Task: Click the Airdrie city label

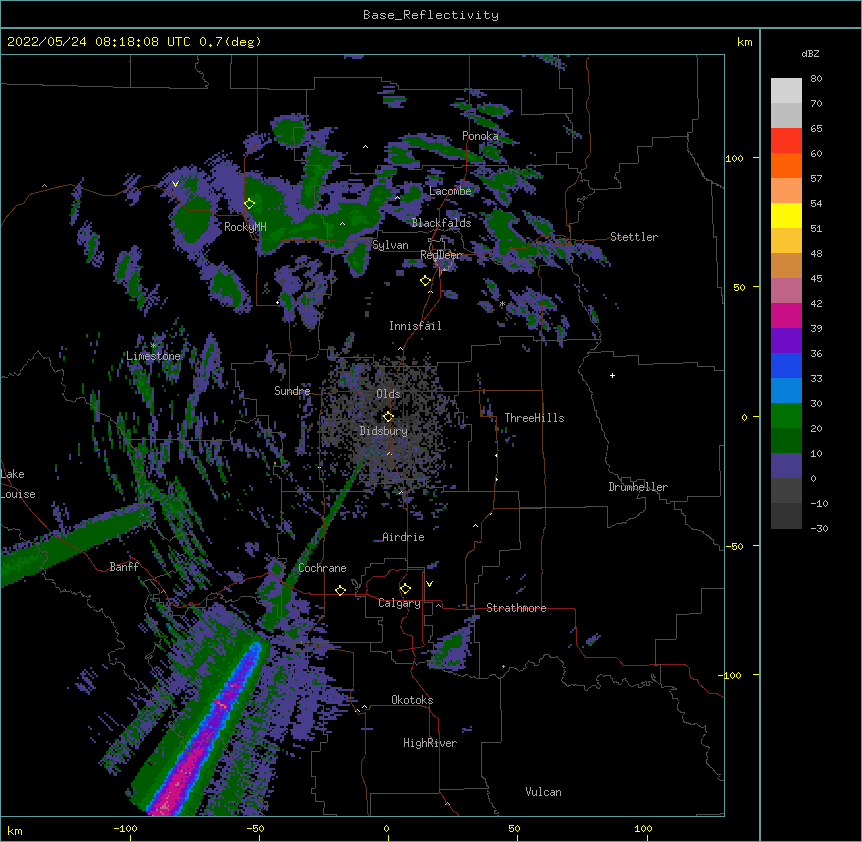Action: click(x=404, y=537)
